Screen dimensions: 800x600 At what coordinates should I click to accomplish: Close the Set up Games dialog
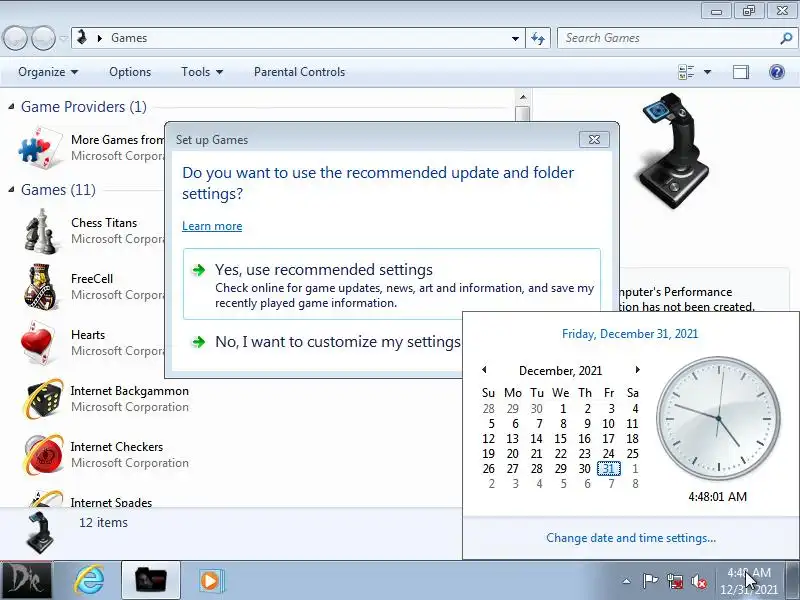pyautogui.click(x=594, y=139)
